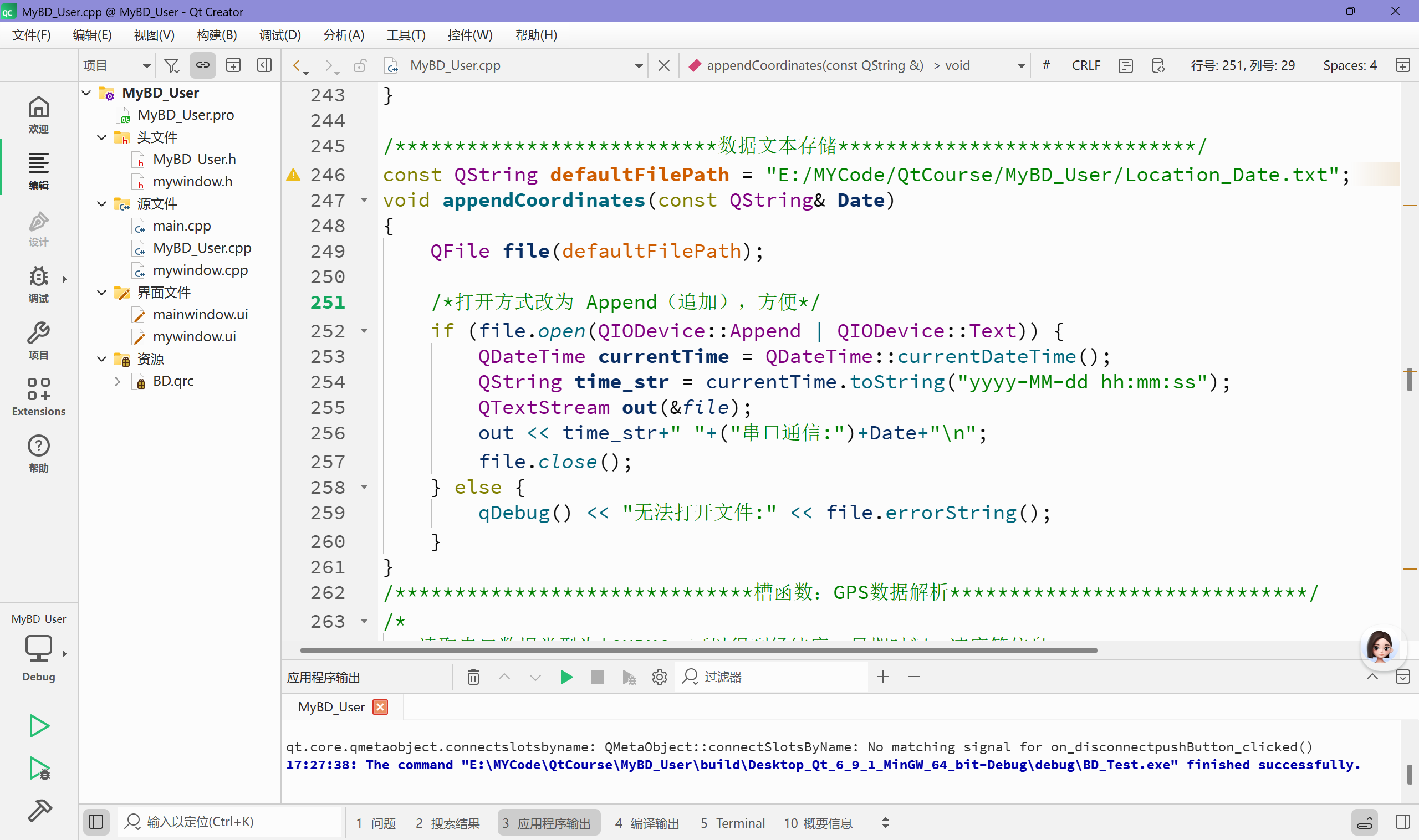Image resolution: width=1419 pixels, height=840 pixels.
Task: Open mywindow.cpp in project tree
Action: [x=200, y=270]
